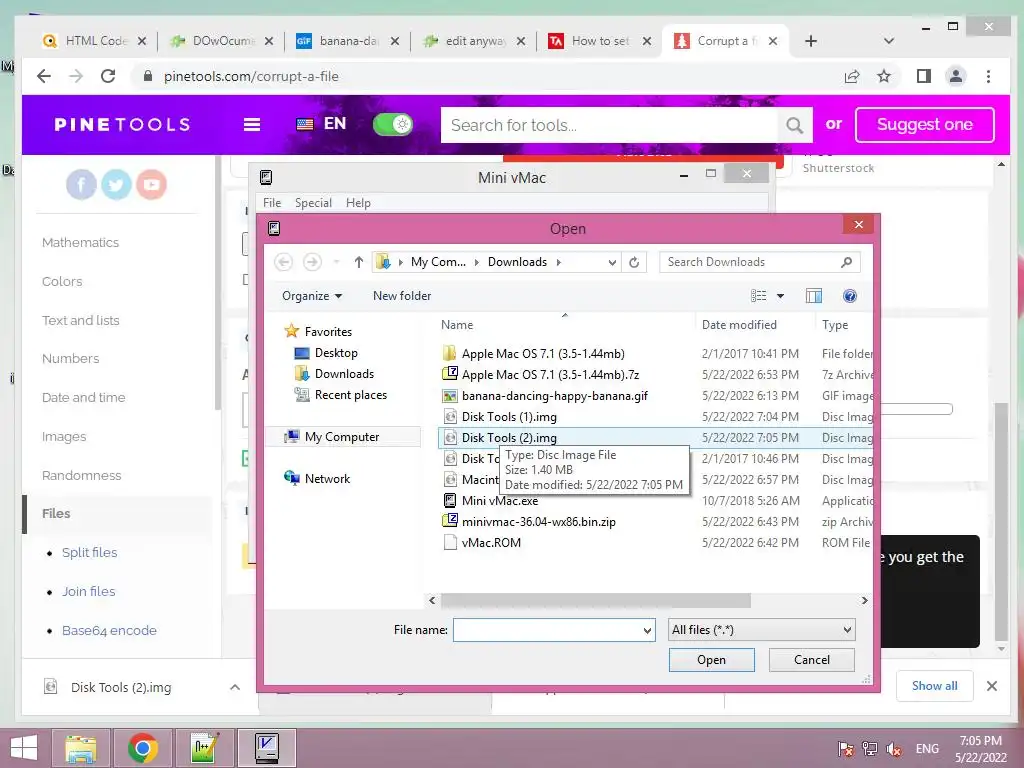Expand the view options dropdown arrow
The width and height of the screenshot is (1024, 768).
tap(780, 296)
